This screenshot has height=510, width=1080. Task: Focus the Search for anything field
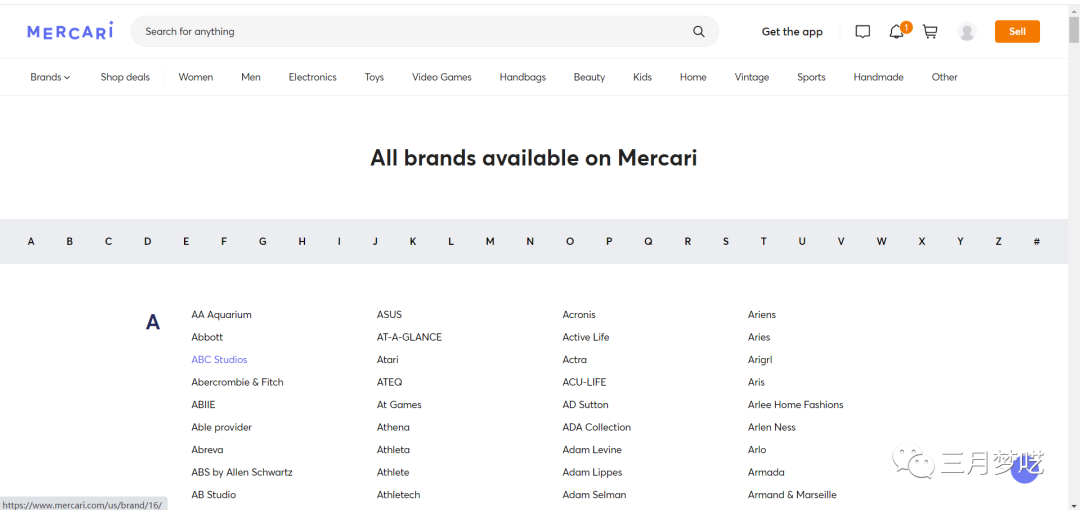[x=410, y=31]
